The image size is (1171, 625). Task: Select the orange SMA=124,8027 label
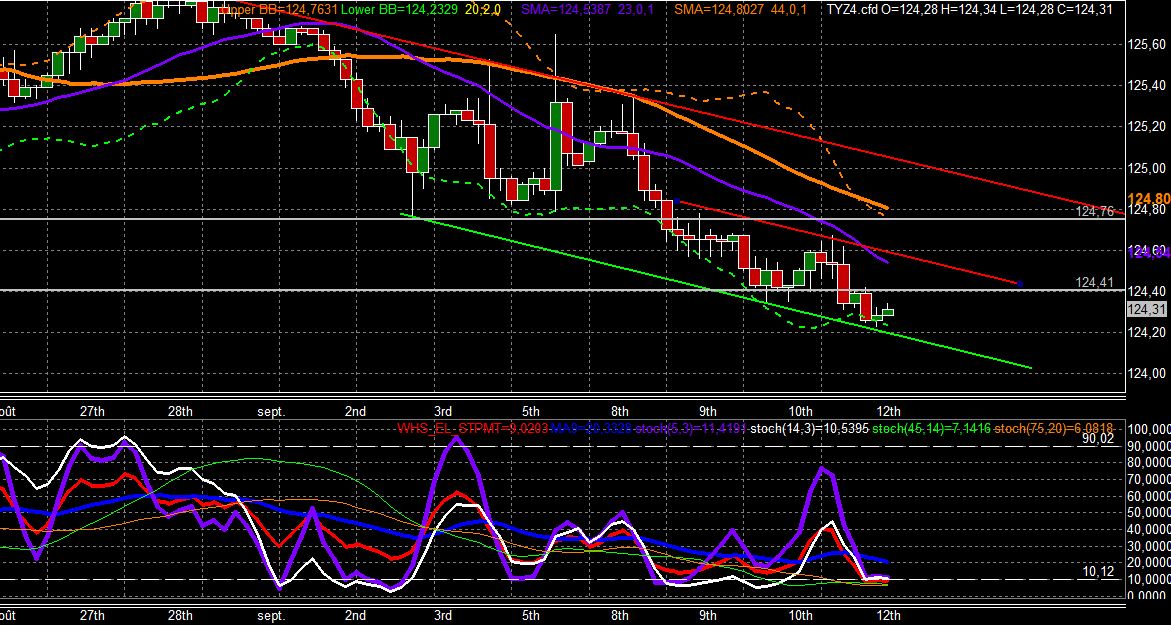718,9
